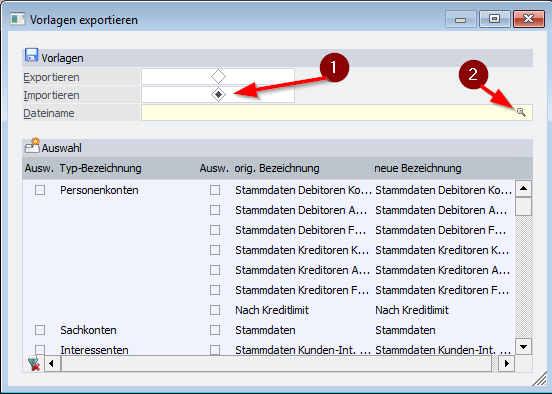This screenshot has width=552, height=394.
Task: Click the neue Bezeichnung cell for Sachkonten Stammdaten
Action: point(444,330)
